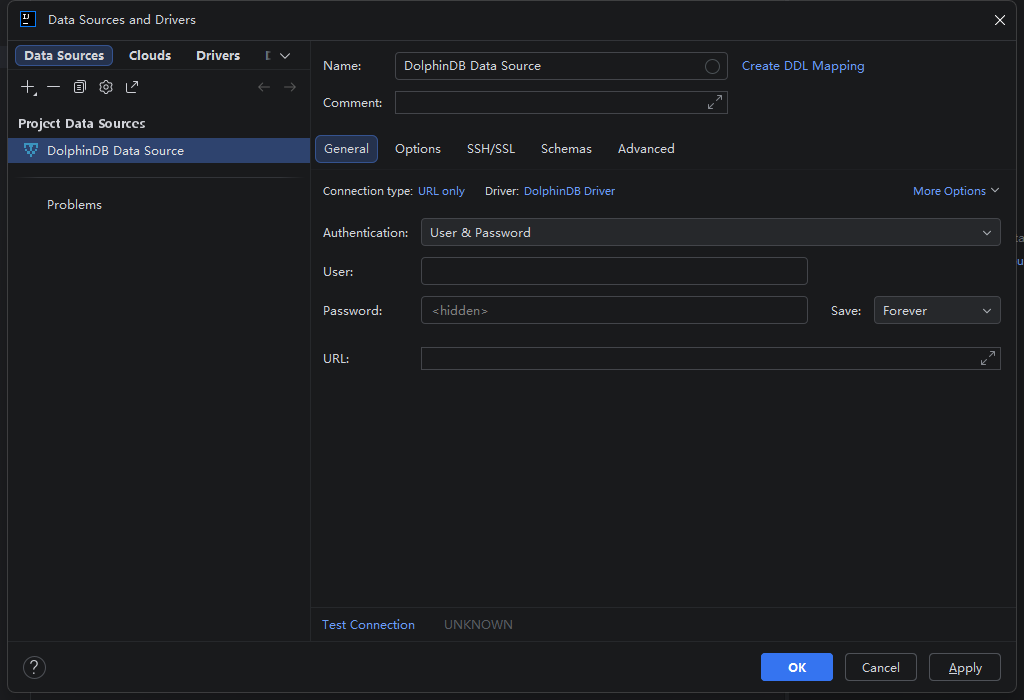Open the Authentication dropdown

coord(711,232)
